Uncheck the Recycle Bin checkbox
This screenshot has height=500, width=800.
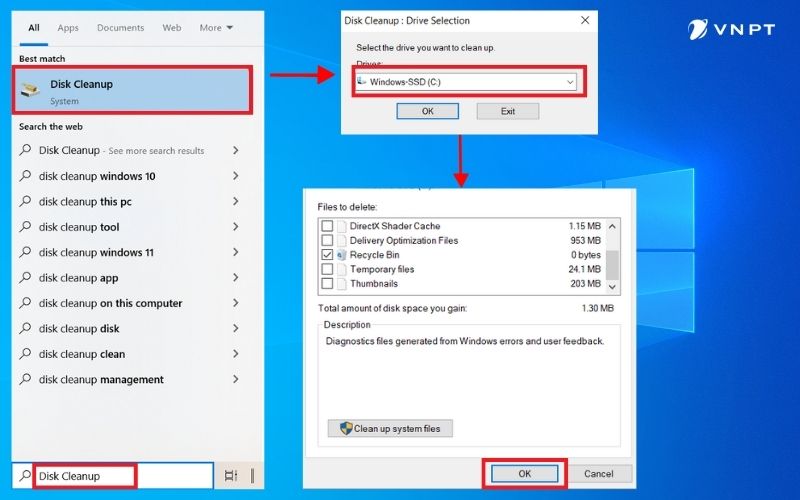point(327,255)
